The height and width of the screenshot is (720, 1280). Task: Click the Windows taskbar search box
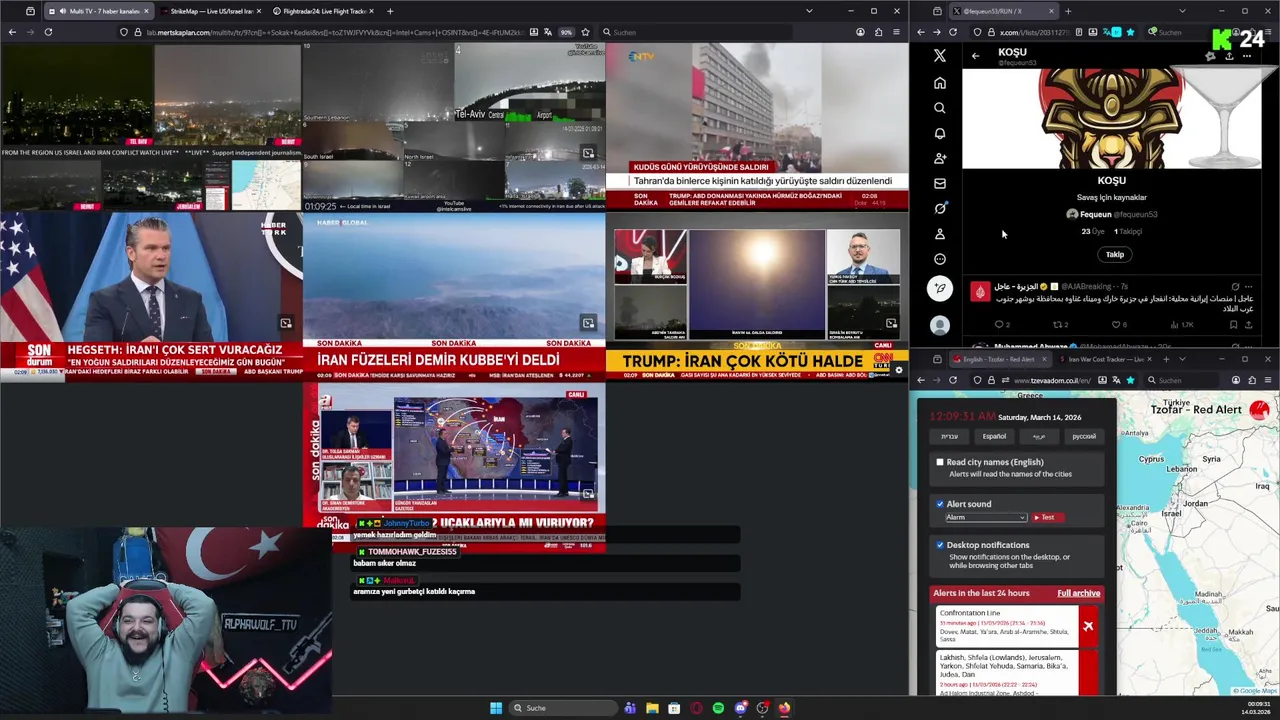pyautogui.click(x=562, y=708)
